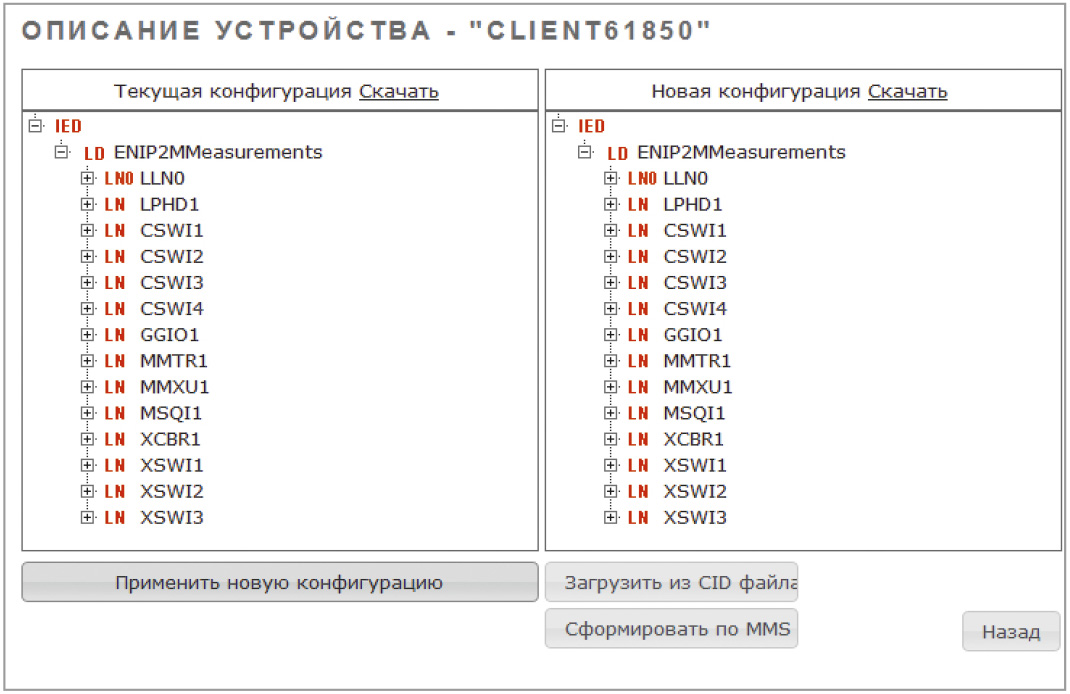Select LLN0 text in current configuration
The height and width of the screenshot is (694, 1070).
coord(162,178)
